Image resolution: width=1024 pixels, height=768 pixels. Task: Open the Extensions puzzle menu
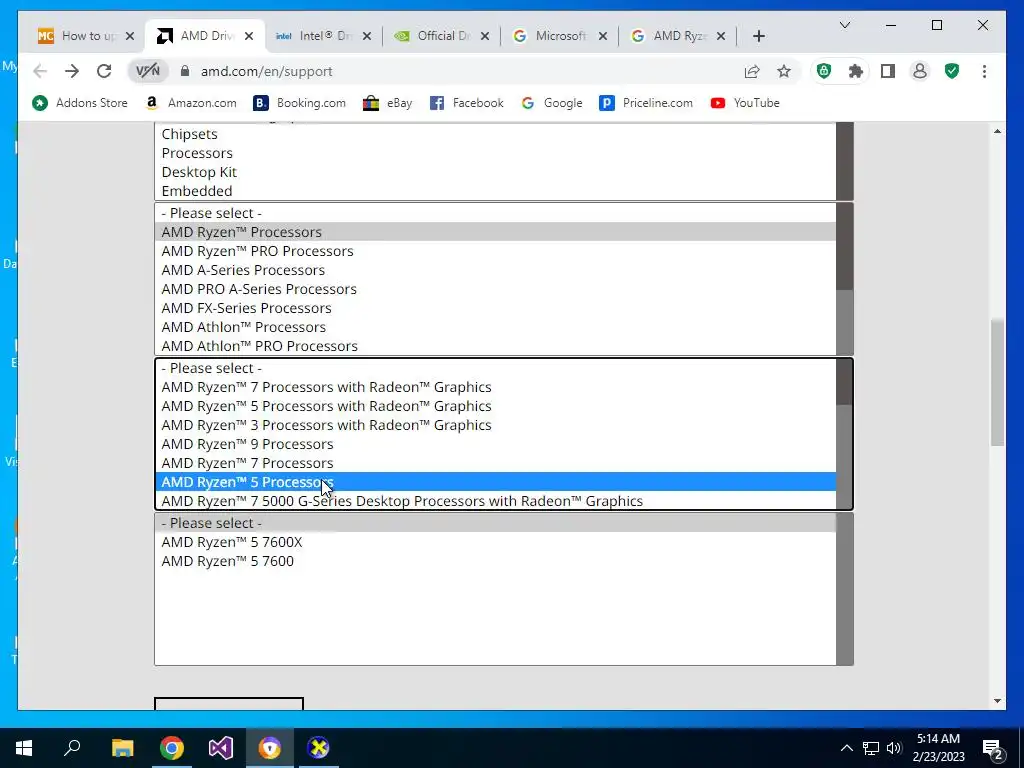point(856,71)
